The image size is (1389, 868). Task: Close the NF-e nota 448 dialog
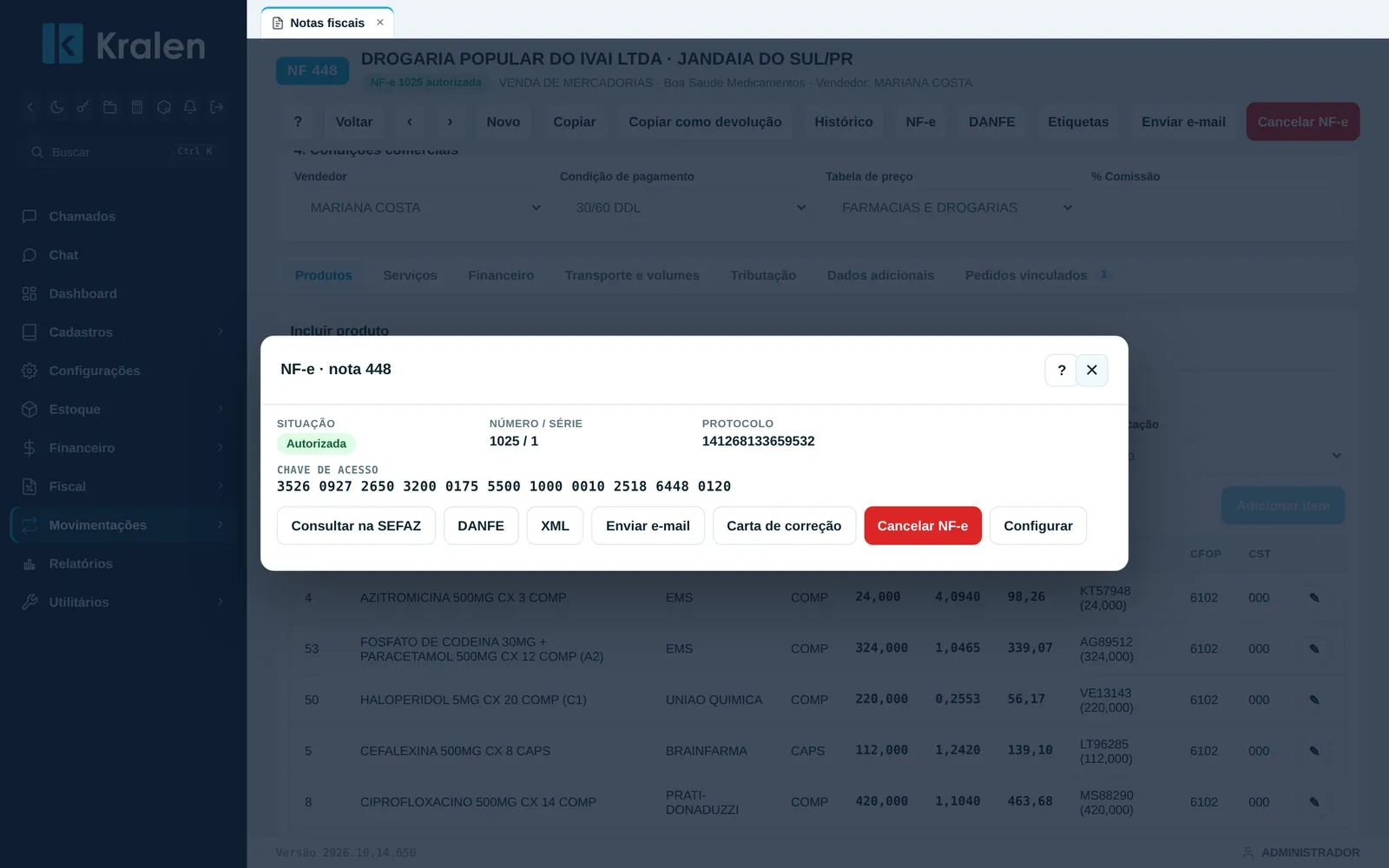(1092, 371)
